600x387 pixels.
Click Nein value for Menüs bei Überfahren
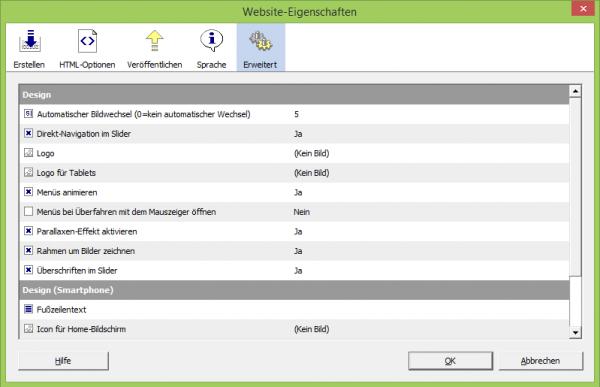302,212
